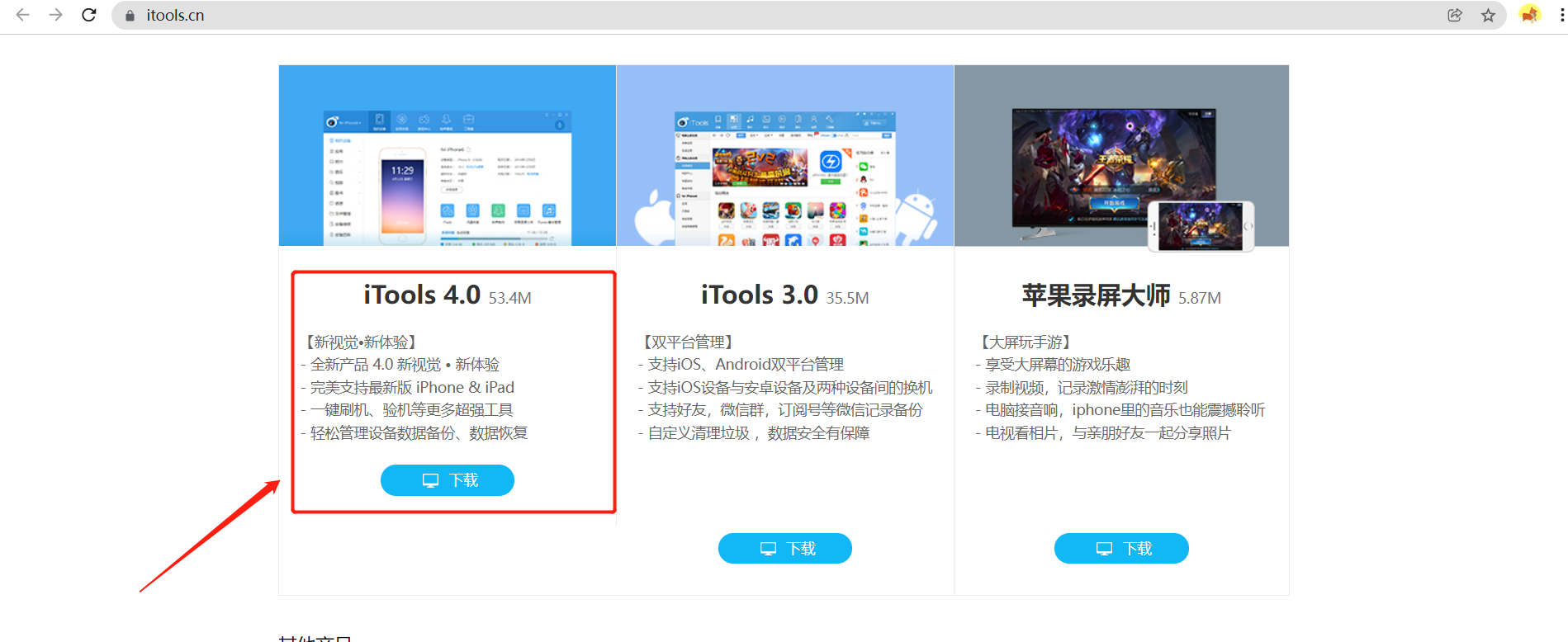
Task: Click 支持iOS、Android双平台管理 line
Action: (741, 365)
